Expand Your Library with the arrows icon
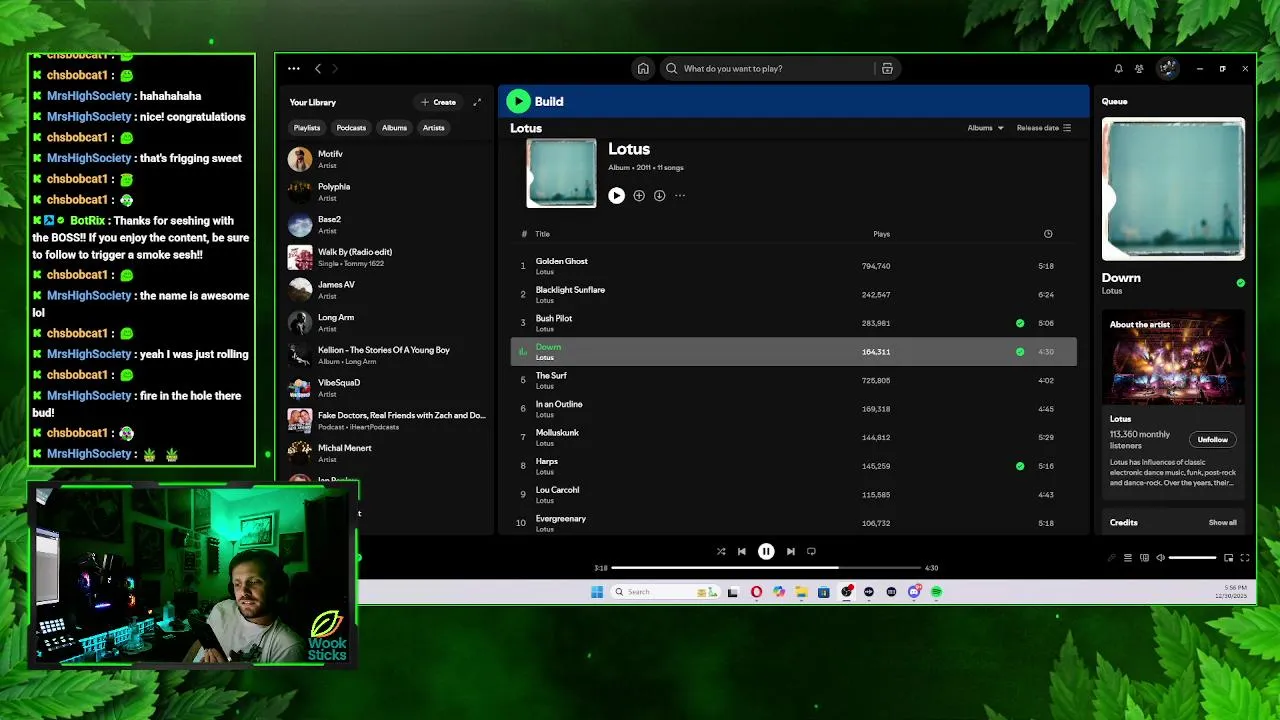The image size is (1280, 720). coord(477,102)
